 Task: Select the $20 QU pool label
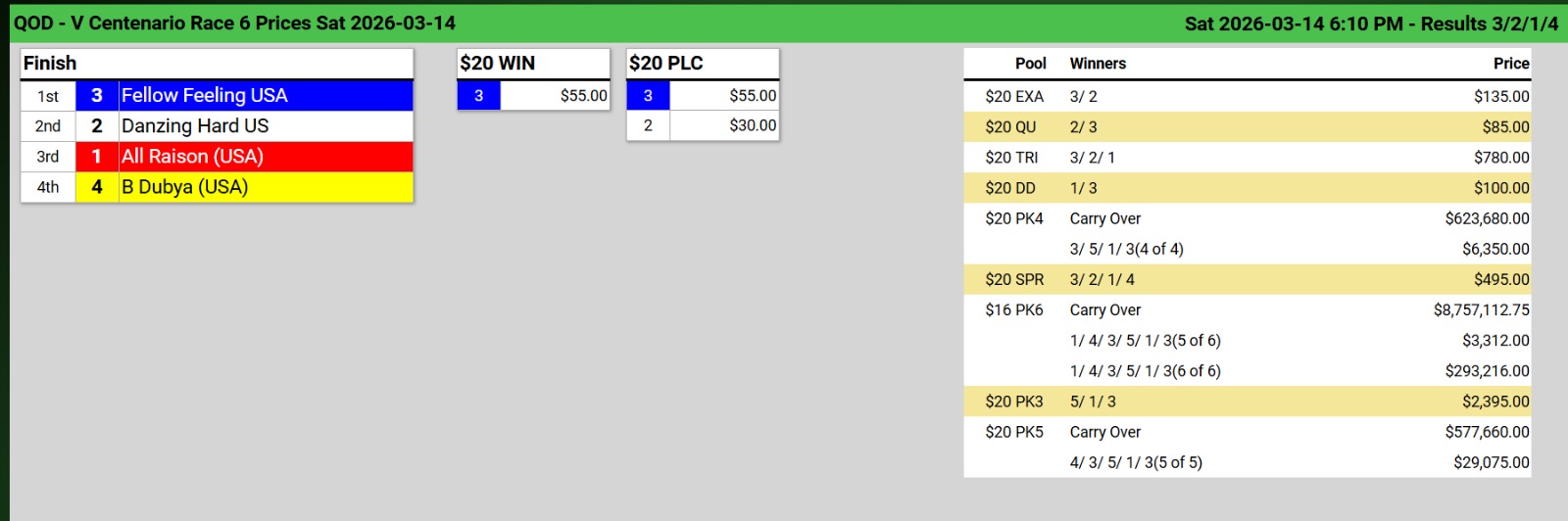pyautogui.click(x=1010, y=127)
